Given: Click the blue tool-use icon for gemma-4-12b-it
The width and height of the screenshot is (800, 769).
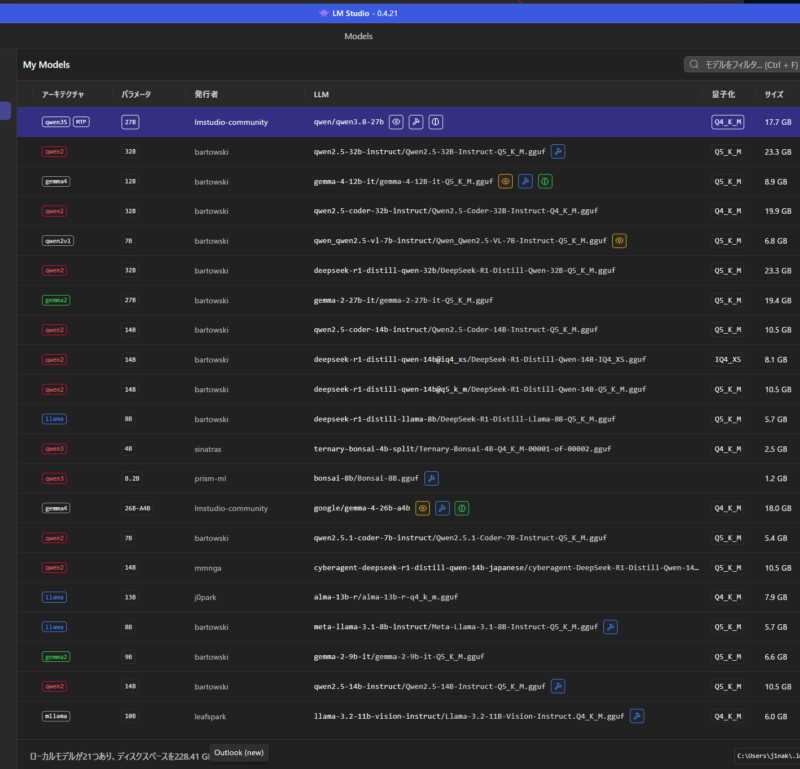Looking at the screenshot, I should 525,181.
